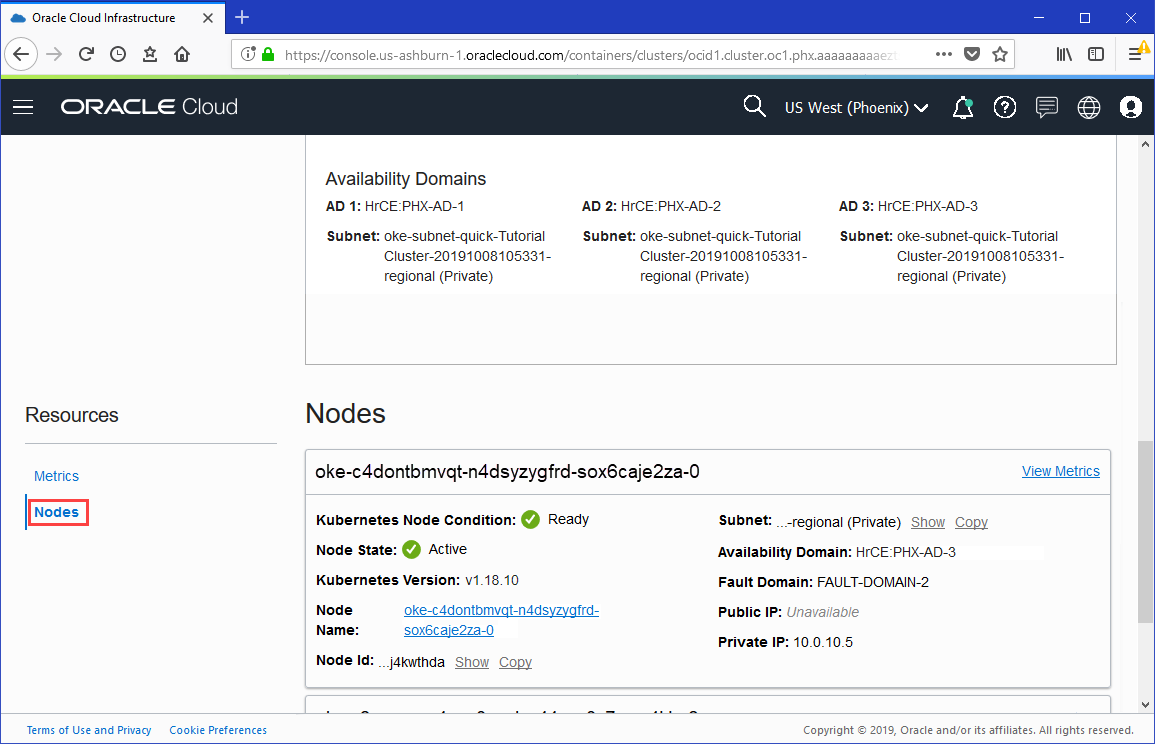Image resolution: width=1155 pixels, height=744 pixels.
Task: Open the node name link oke-c4dontbmvqt-n4dsyzygfrd-sox6caje2za-0
Action: (501, 620)
